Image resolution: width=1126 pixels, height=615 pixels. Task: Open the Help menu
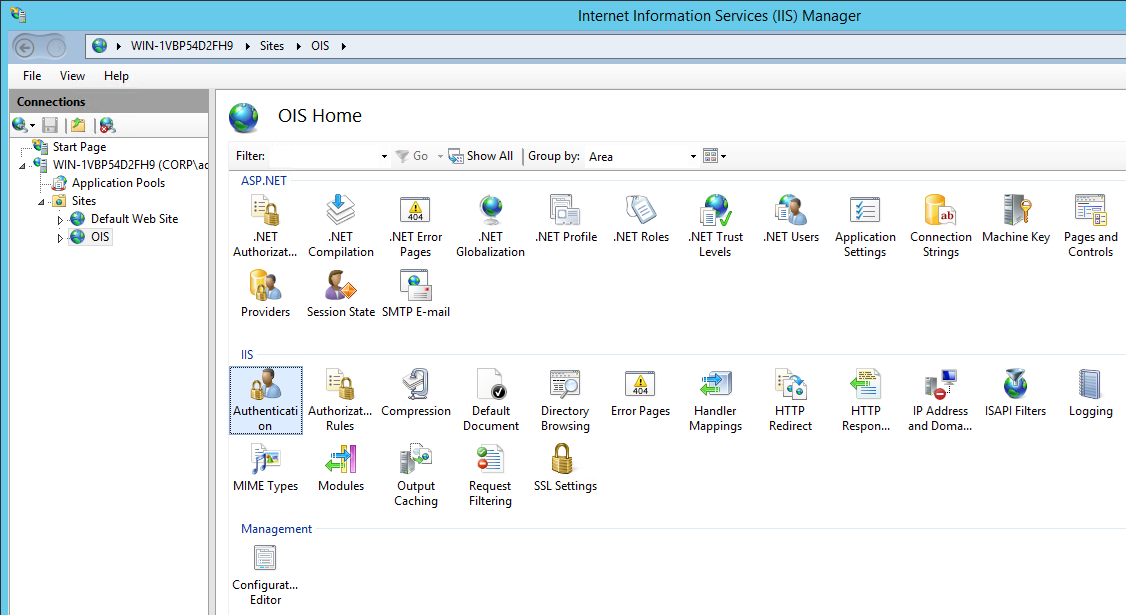point(116,75)
